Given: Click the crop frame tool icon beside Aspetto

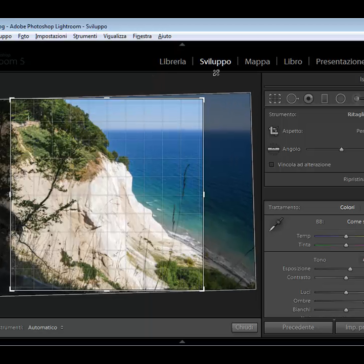Looking at the screenshot, I should point(274,131).
